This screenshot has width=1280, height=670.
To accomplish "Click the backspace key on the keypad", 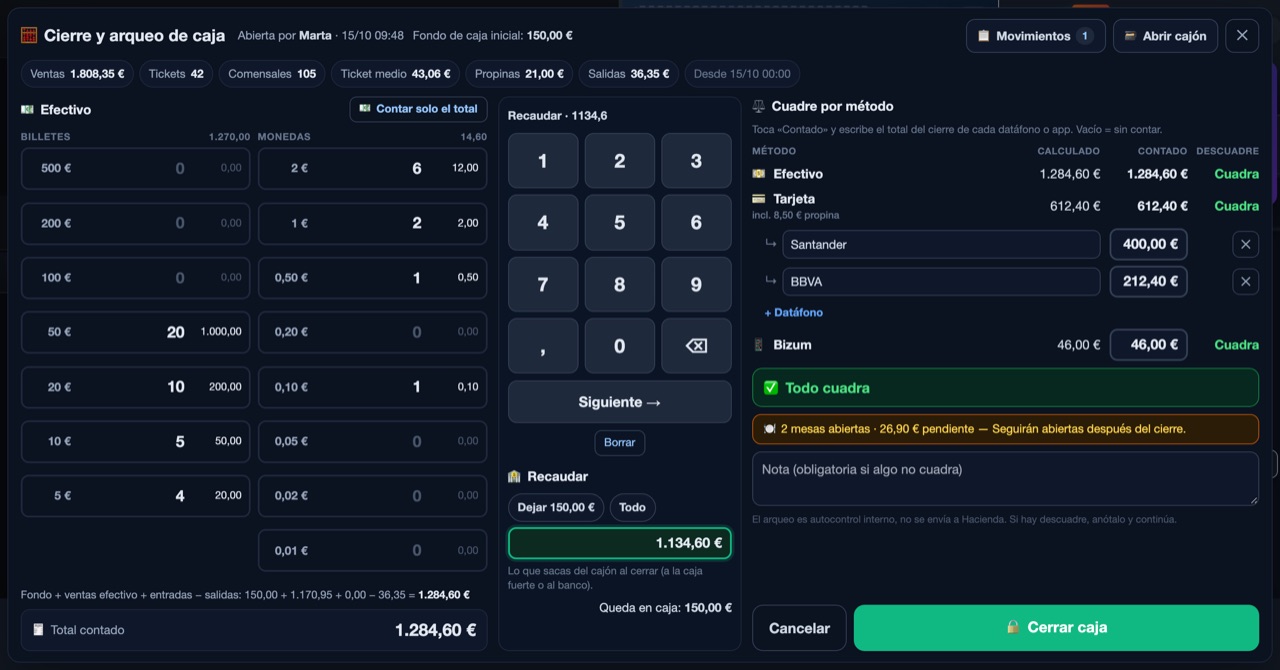I will (x=696, y=346).
